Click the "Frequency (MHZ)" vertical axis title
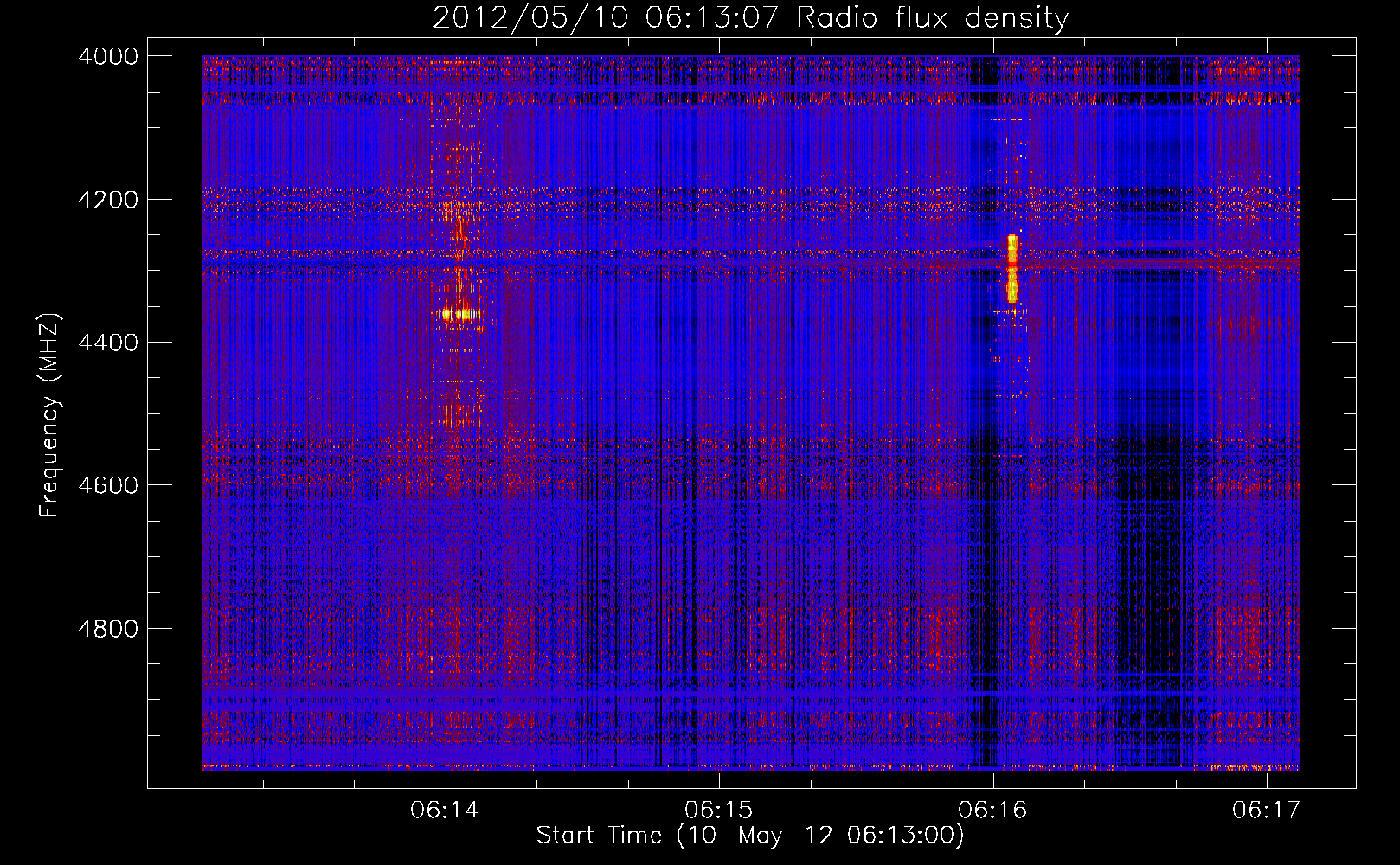Viewport: 1400px width, 865px height. point(50,415)
